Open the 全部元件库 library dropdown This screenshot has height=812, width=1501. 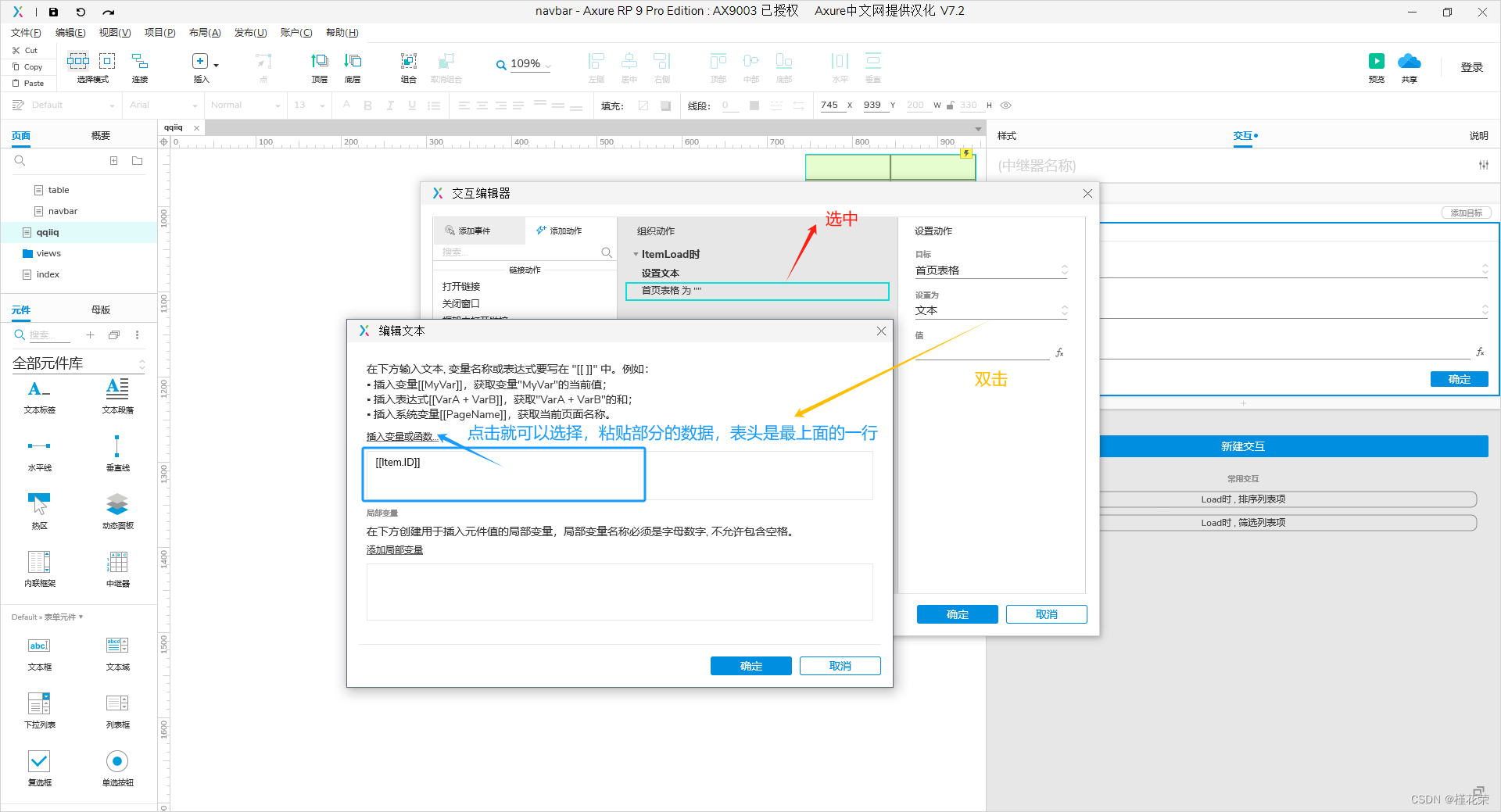point(79,363)
